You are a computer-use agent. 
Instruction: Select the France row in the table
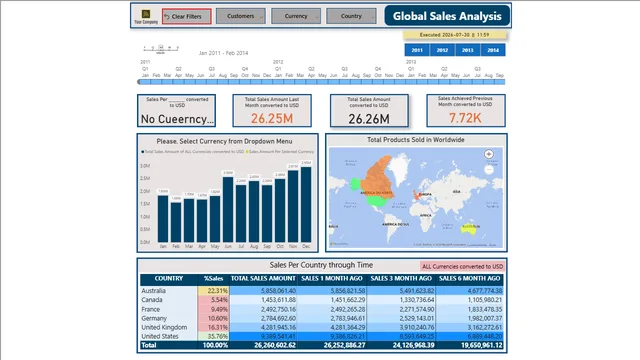coord(322,309)
